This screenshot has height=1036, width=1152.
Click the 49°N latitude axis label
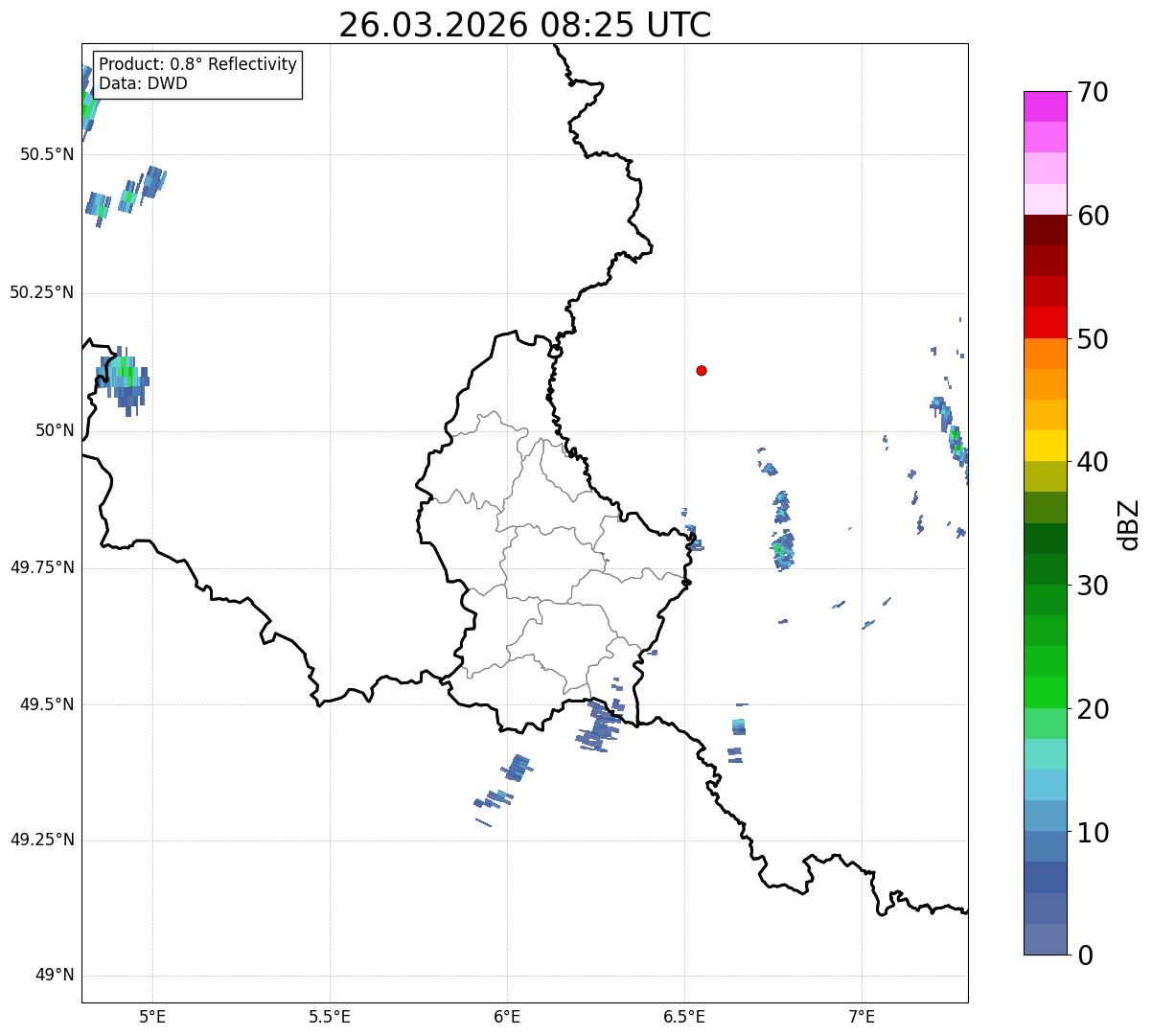[x=55, y=976]
